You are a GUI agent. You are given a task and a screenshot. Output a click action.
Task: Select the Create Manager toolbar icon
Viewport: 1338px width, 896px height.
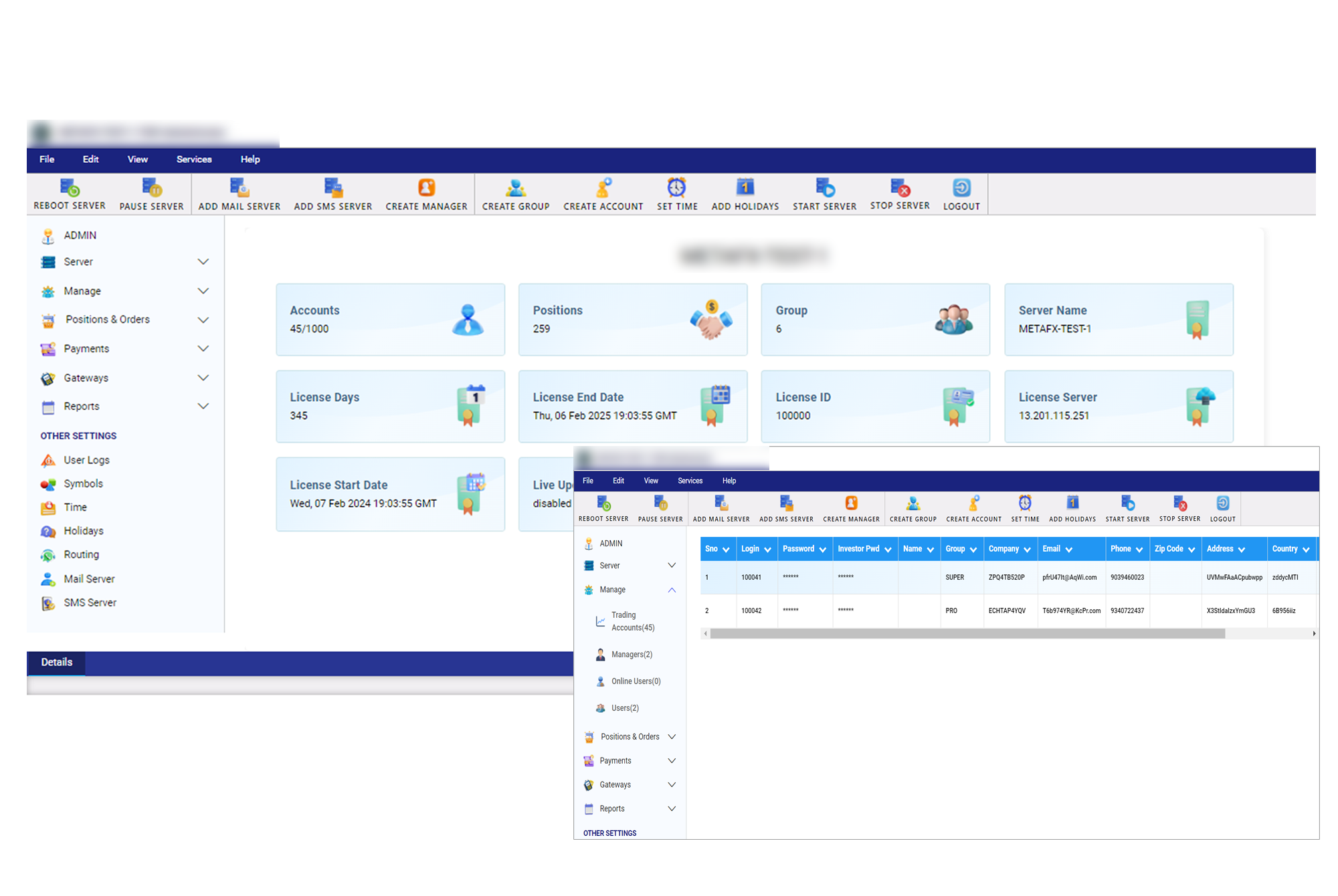[426, 193]
